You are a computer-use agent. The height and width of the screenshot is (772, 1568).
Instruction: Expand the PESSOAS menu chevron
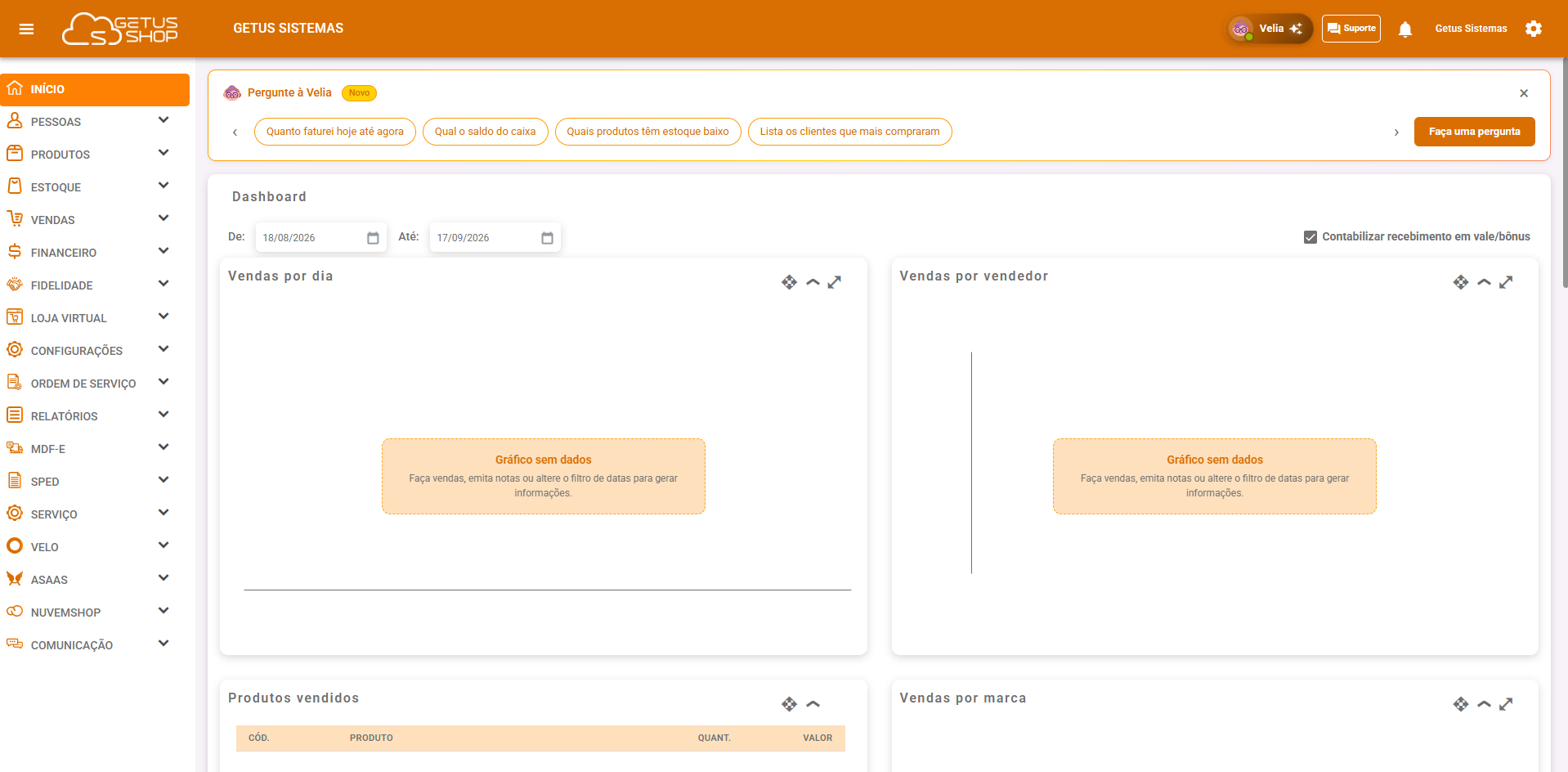pyautogui.click(x=164, y=120)
